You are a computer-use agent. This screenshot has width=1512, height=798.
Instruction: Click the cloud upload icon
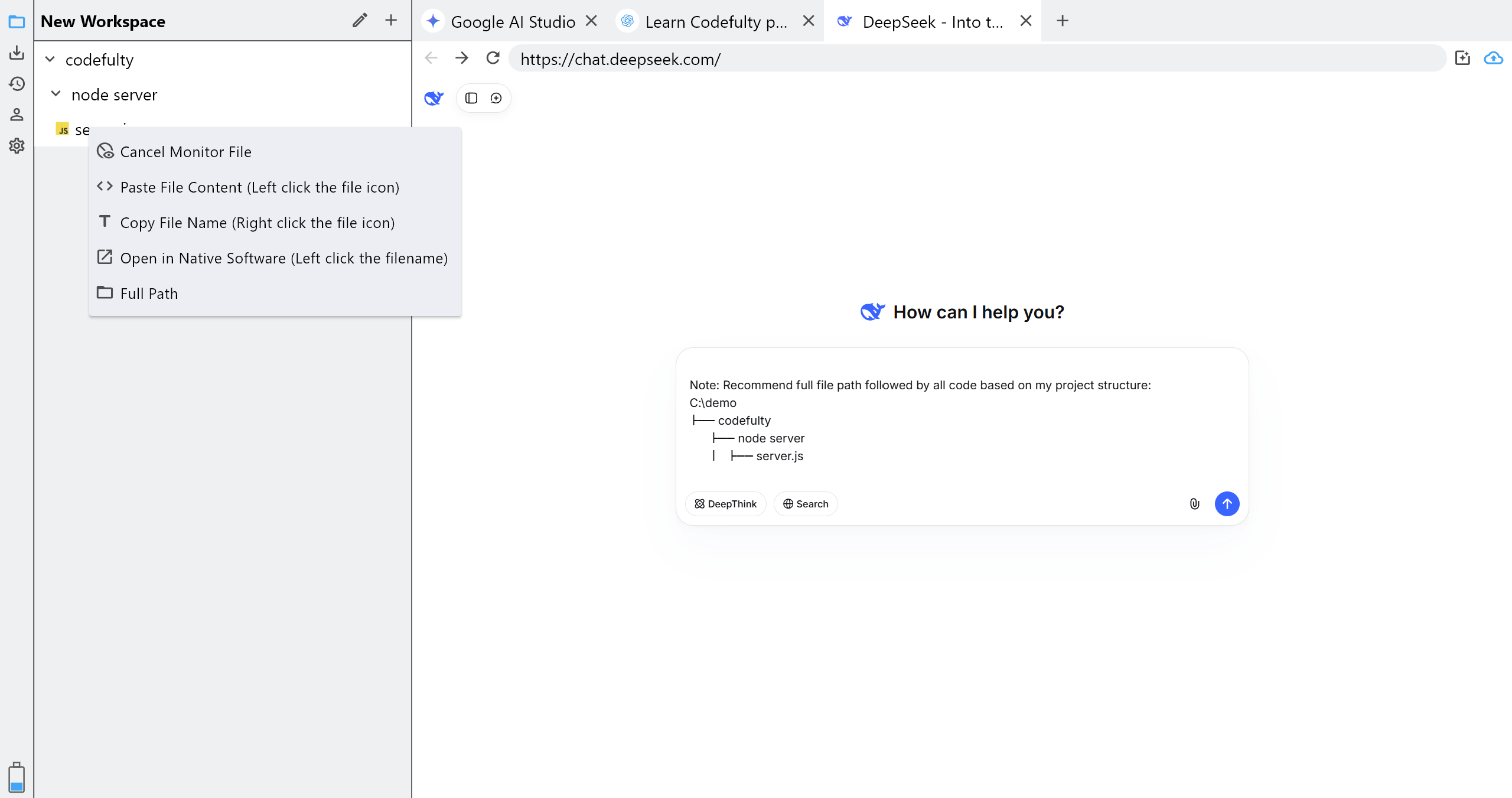tap(1493, 58)
